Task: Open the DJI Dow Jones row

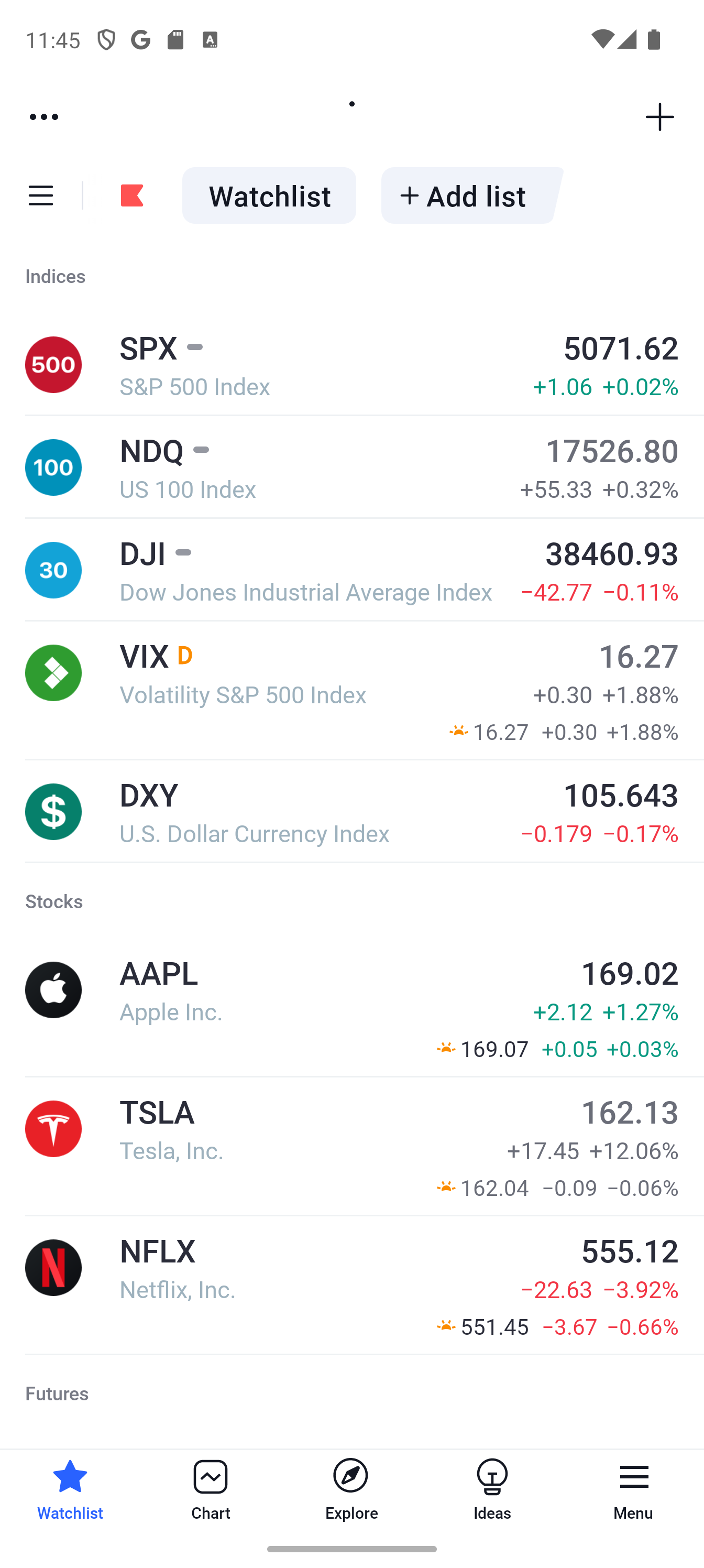Action: click(x=351, y=571)
